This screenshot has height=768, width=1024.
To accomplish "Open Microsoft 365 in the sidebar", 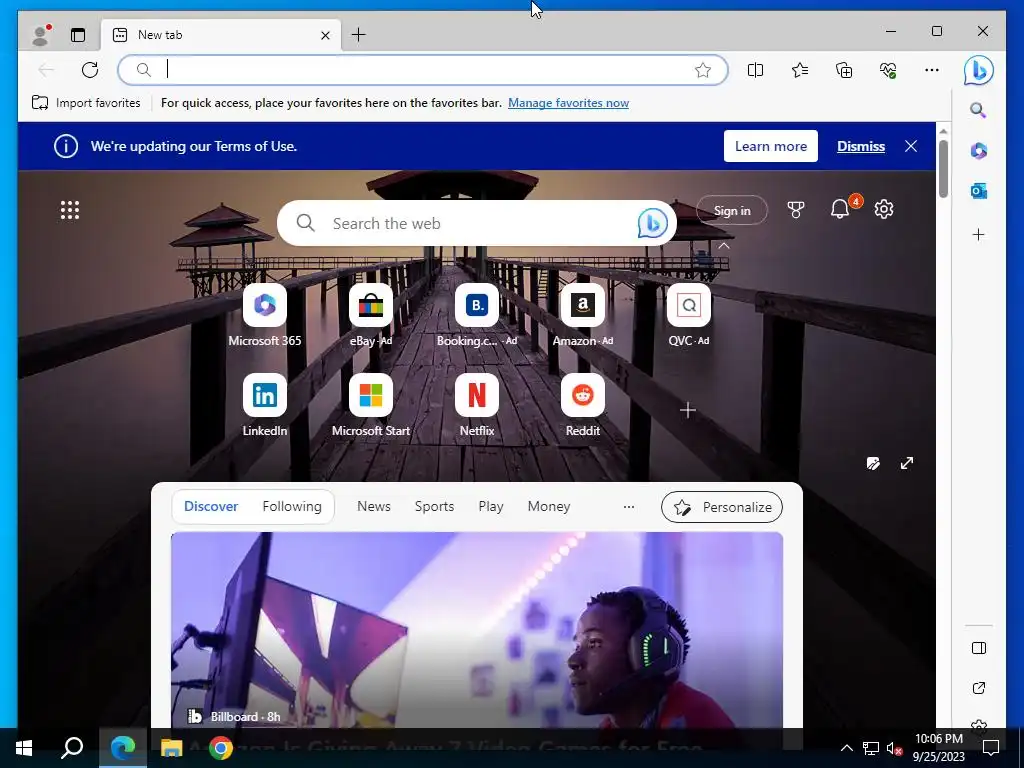I will coord(978,151).
